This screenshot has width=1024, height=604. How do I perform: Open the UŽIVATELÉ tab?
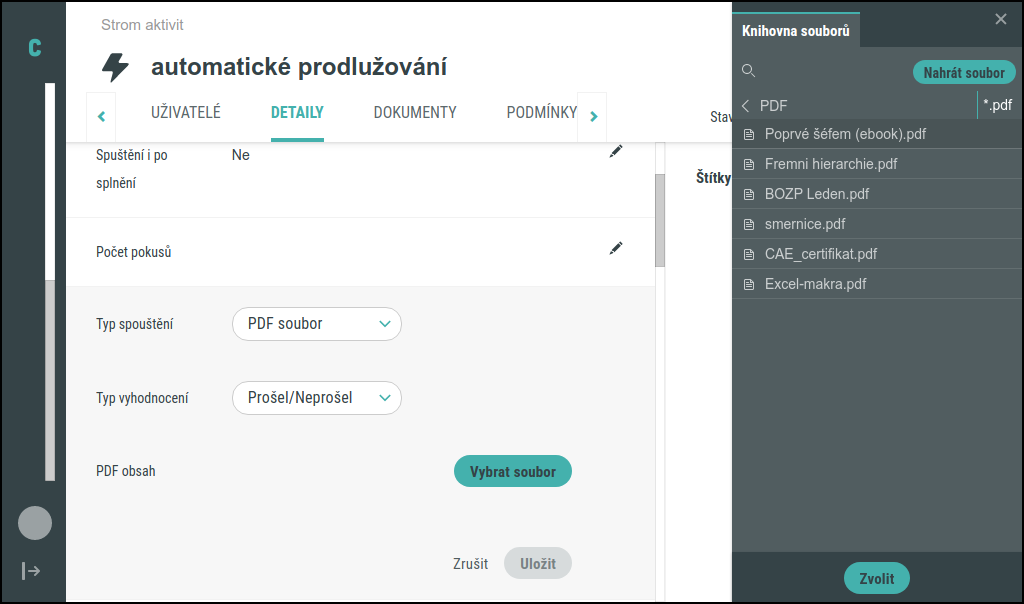(x=185, y=113)
